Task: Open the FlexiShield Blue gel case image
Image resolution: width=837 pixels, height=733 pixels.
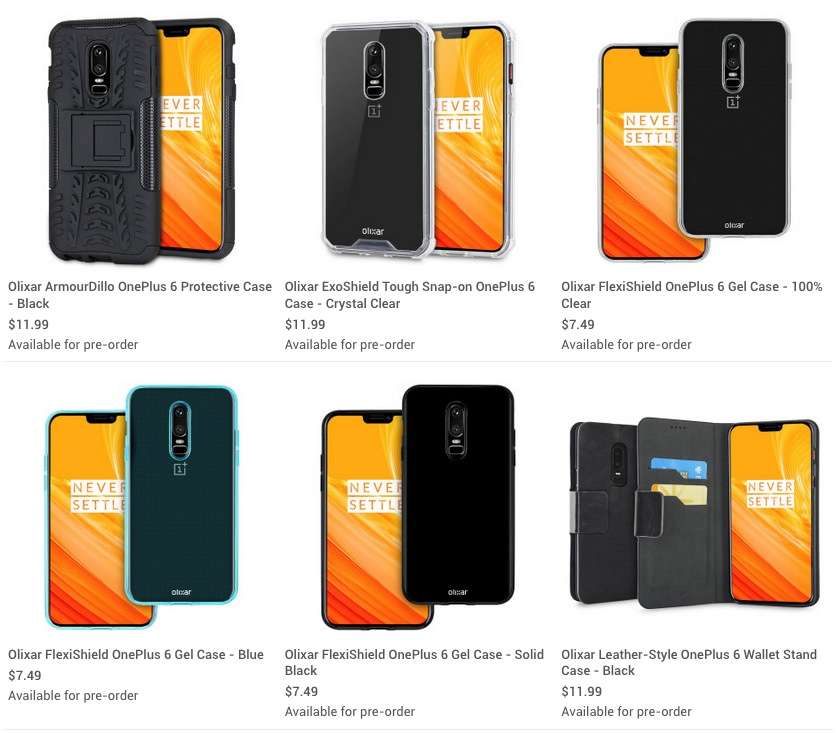Action: point(141,507)
